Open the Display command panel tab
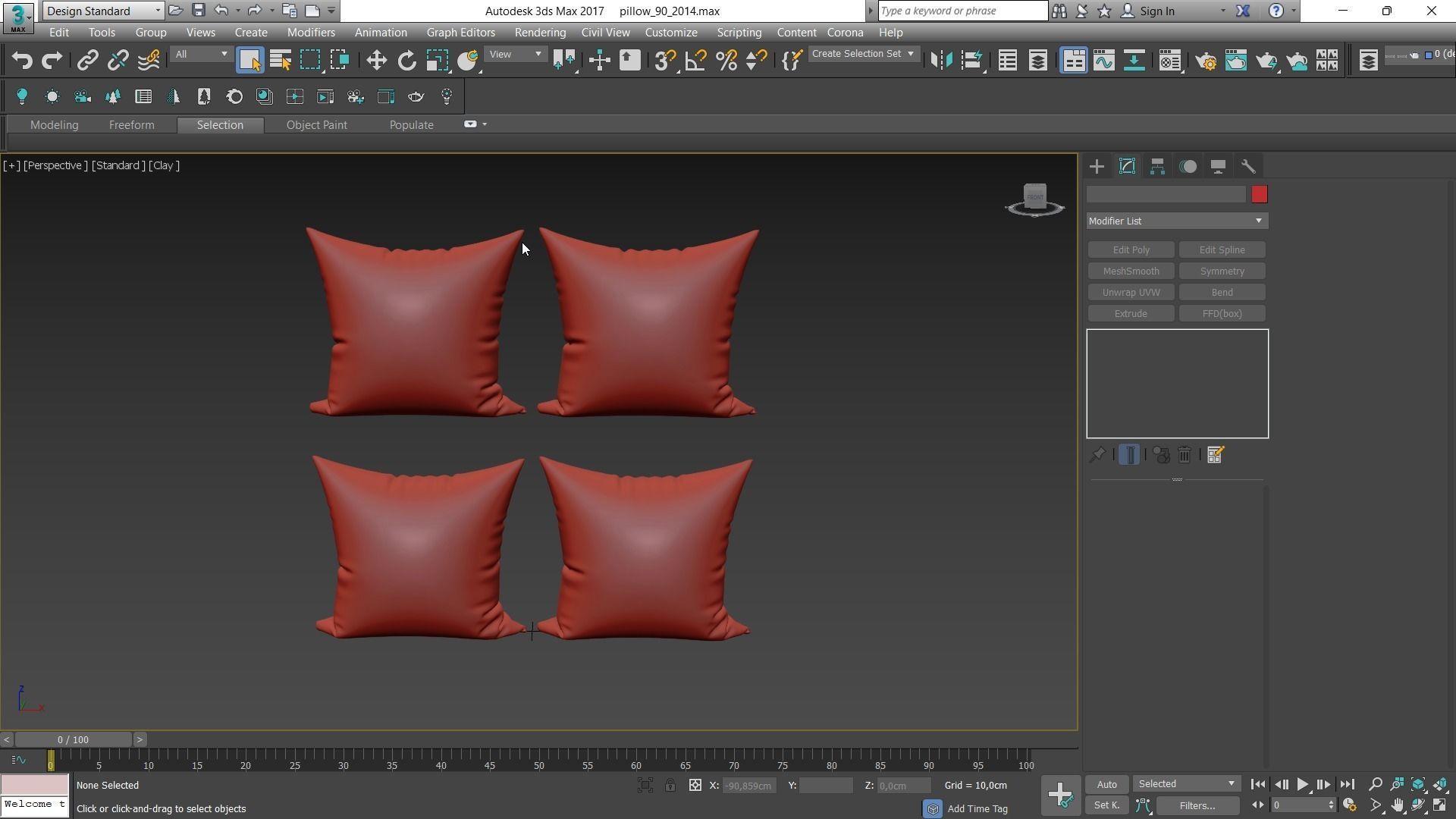The height and width of the screenshot is (819, 1456). coord(1218,167)
